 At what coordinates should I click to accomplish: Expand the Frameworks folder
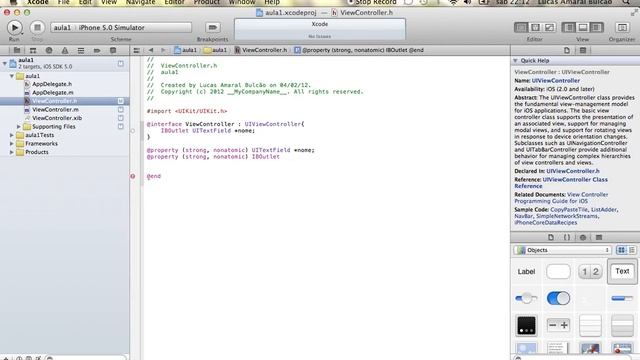(12, 144)
